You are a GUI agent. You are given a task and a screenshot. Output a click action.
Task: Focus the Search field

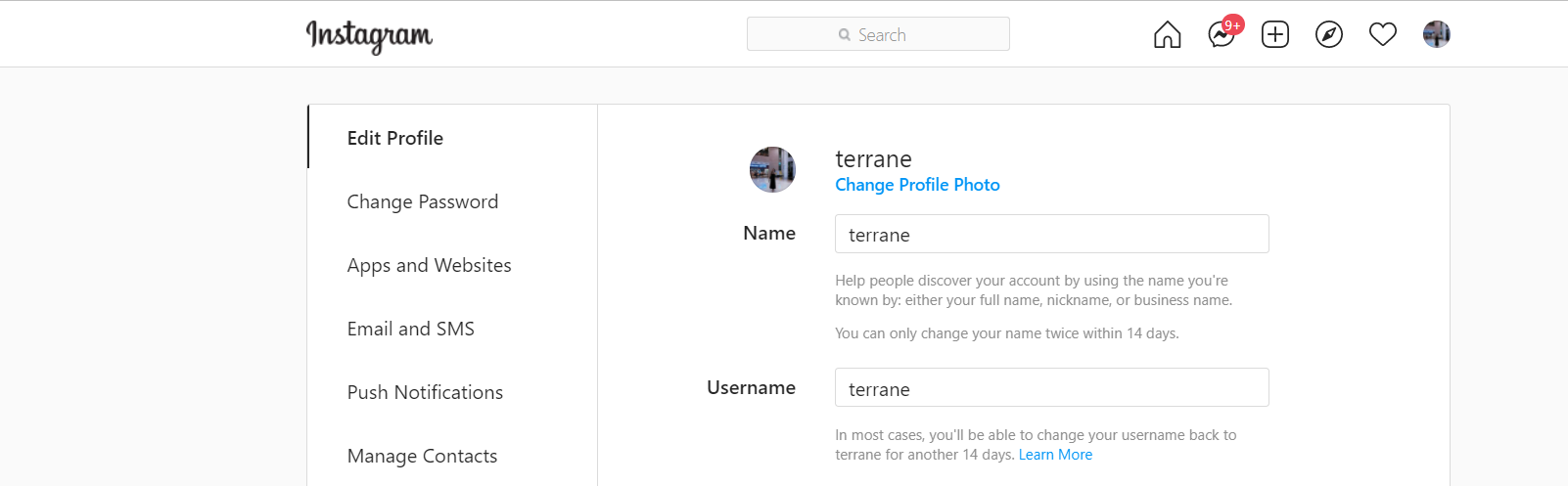tap(878, 34)
